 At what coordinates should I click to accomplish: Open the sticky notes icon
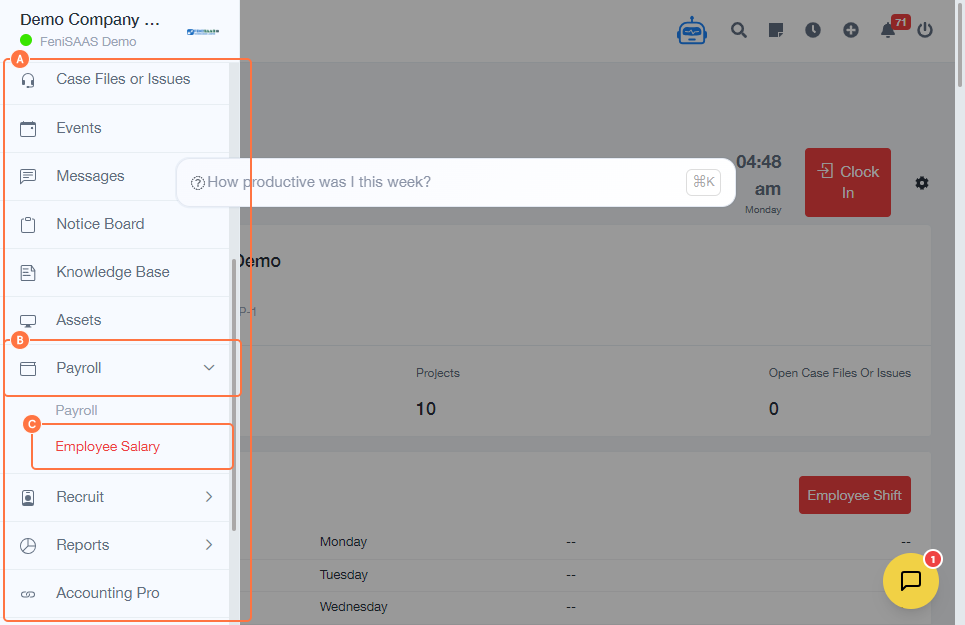pos(776,30)
